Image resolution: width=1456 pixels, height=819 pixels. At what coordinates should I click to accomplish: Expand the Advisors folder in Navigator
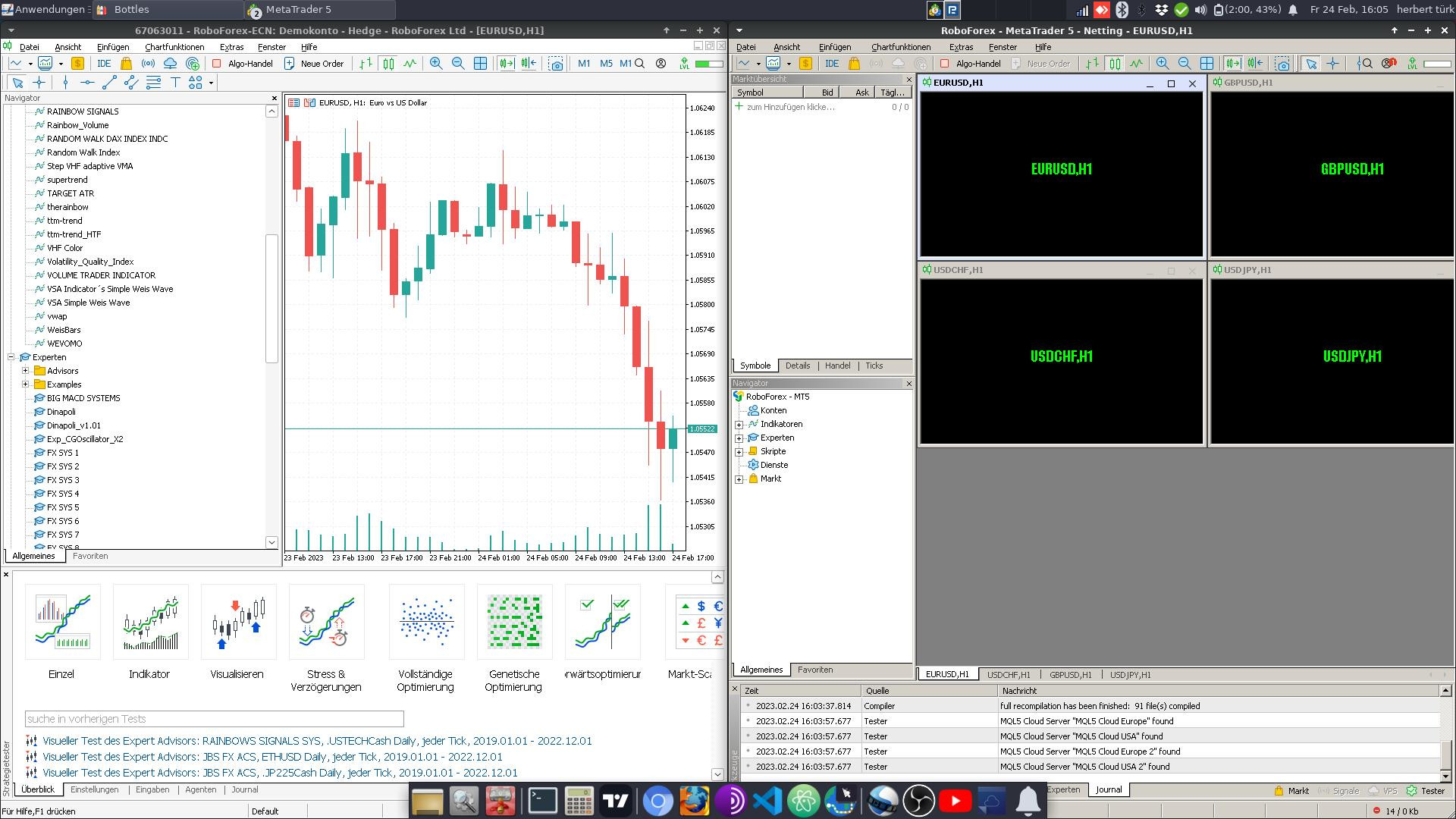[x=26, y=371]
